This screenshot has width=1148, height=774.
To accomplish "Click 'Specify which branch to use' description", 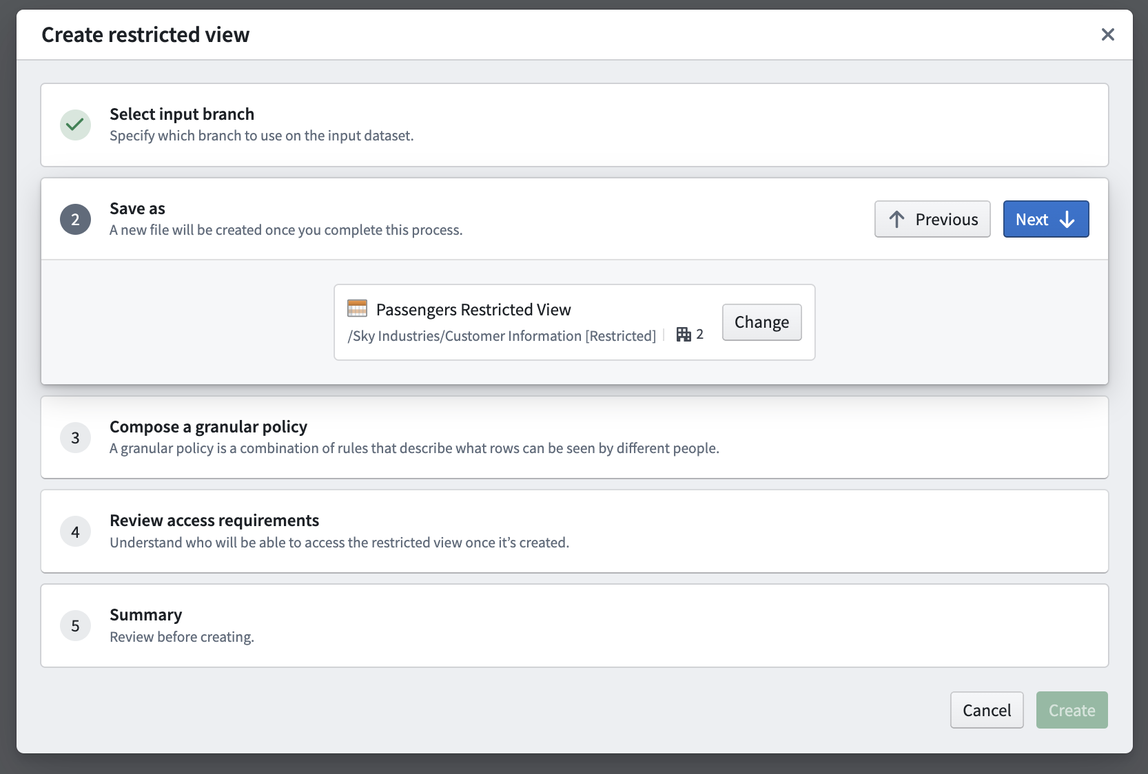I will pos(261,135).
